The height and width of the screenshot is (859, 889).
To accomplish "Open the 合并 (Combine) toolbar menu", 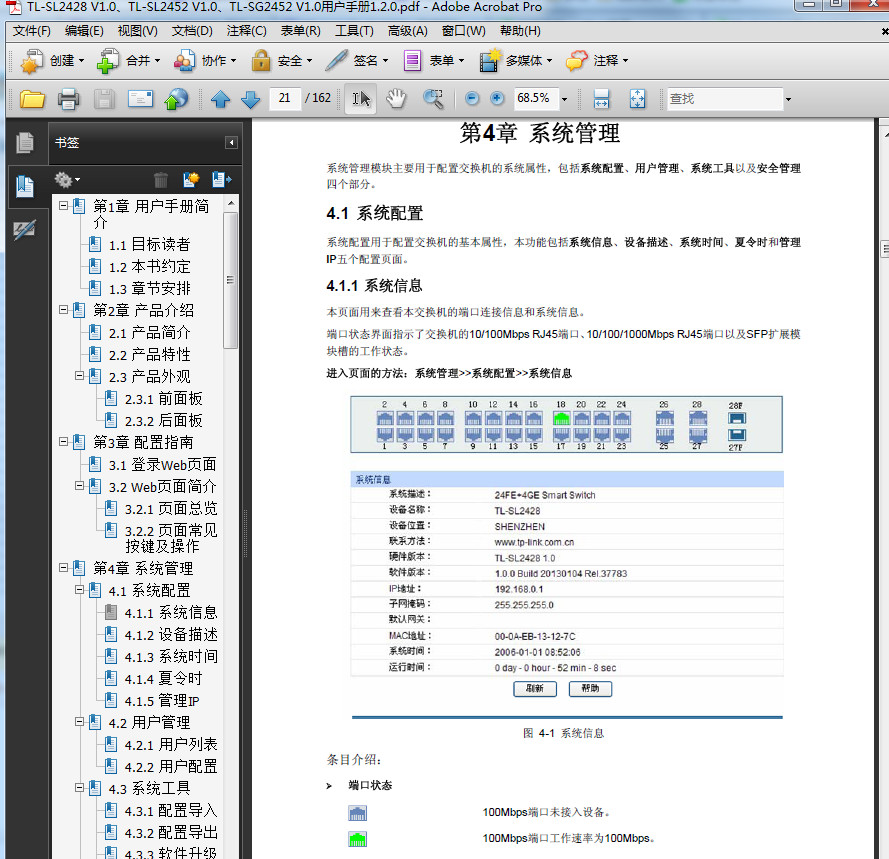I will click(128, 60).
